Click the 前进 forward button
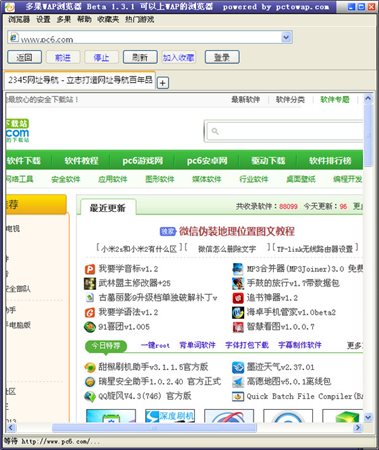379x450 pixels. (63, 57)
